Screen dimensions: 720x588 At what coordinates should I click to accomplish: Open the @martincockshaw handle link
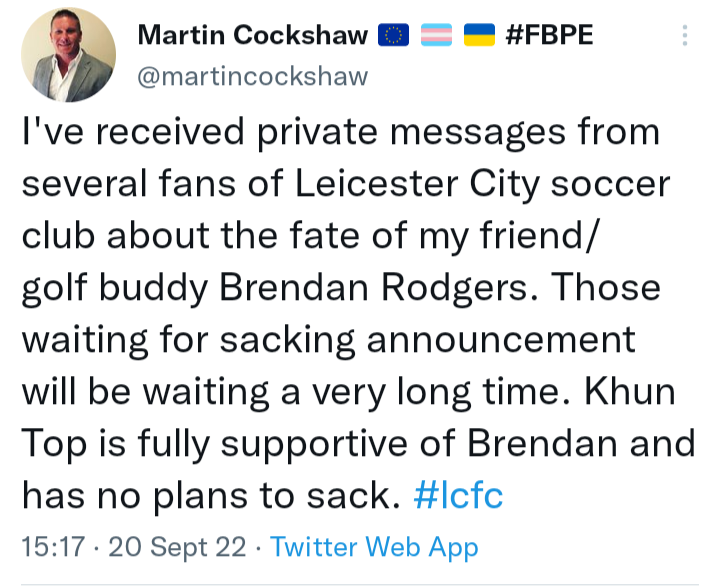(x=253, y=76)
